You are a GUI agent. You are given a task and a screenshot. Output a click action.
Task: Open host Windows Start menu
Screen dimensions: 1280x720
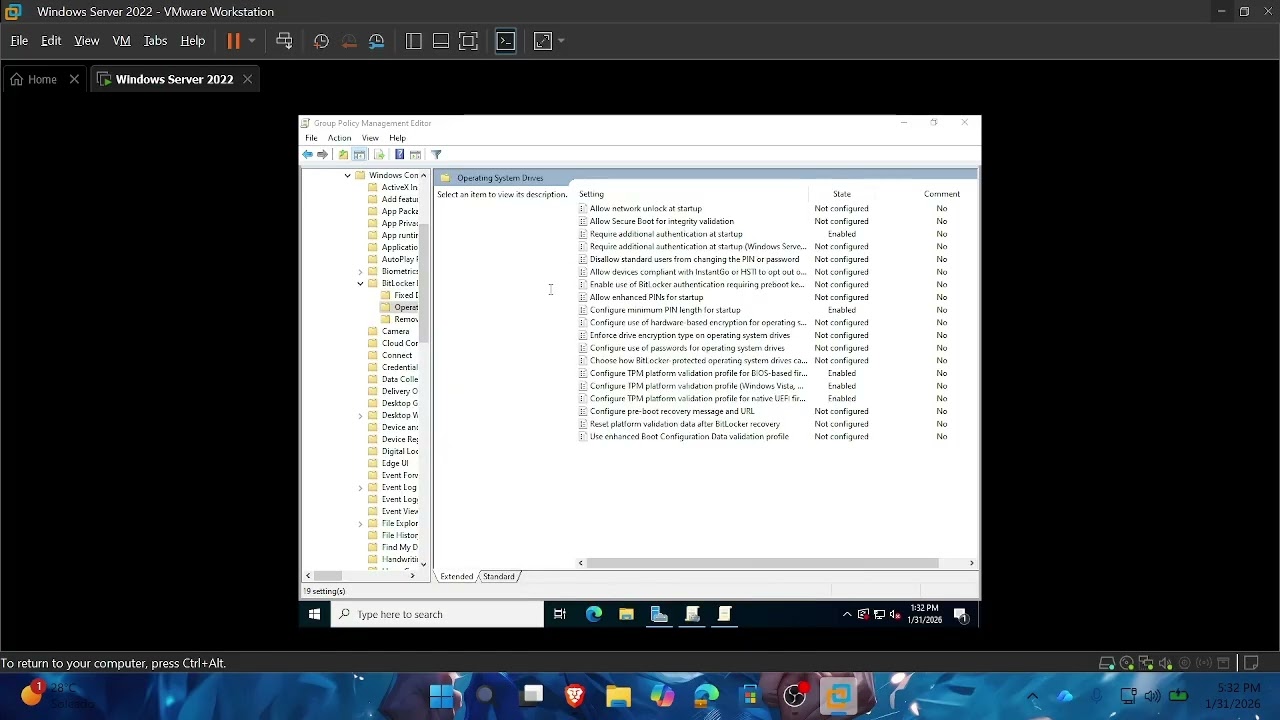441,695
